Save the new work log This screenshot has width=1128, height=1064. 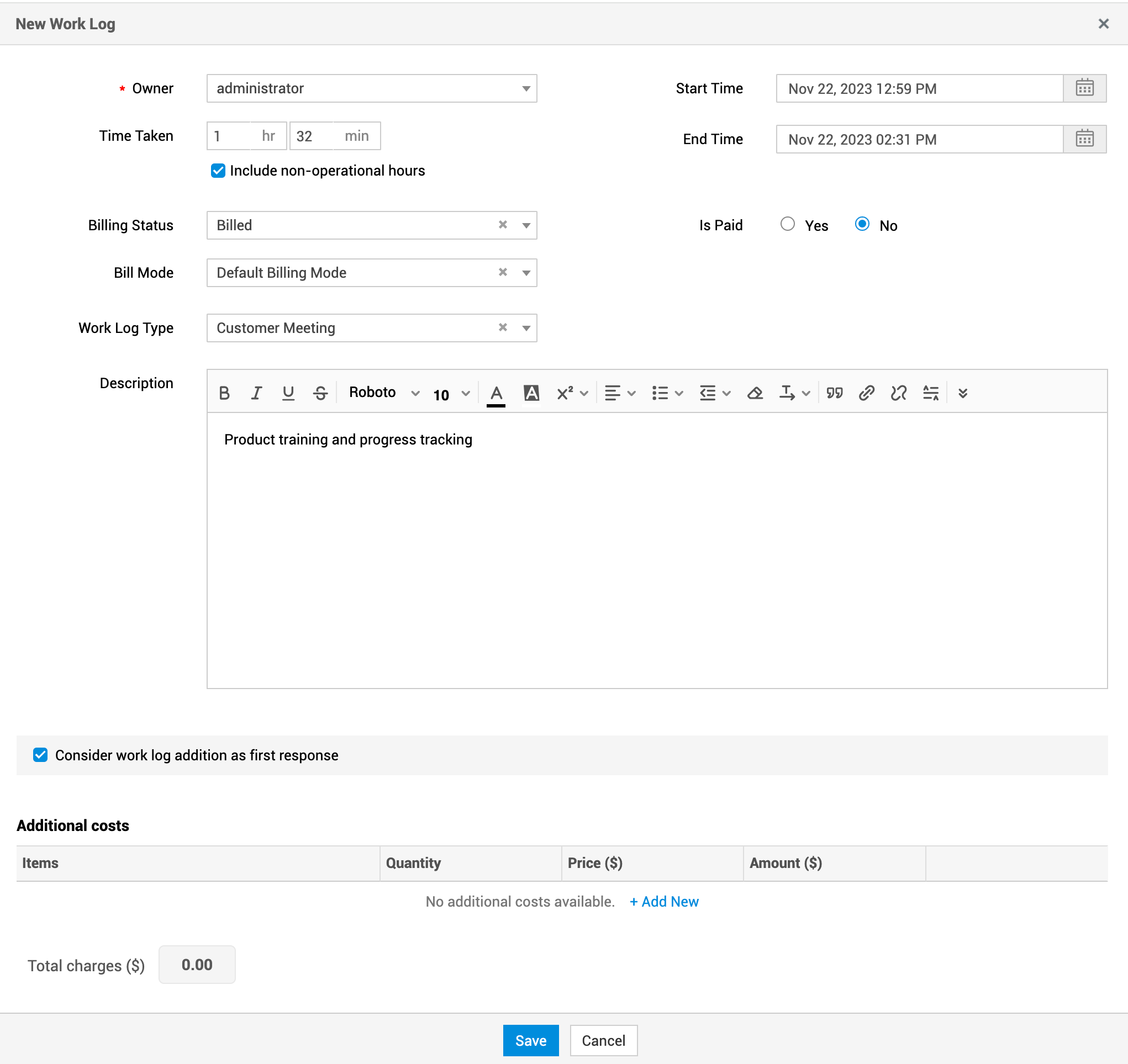[x=530, y=1040]
